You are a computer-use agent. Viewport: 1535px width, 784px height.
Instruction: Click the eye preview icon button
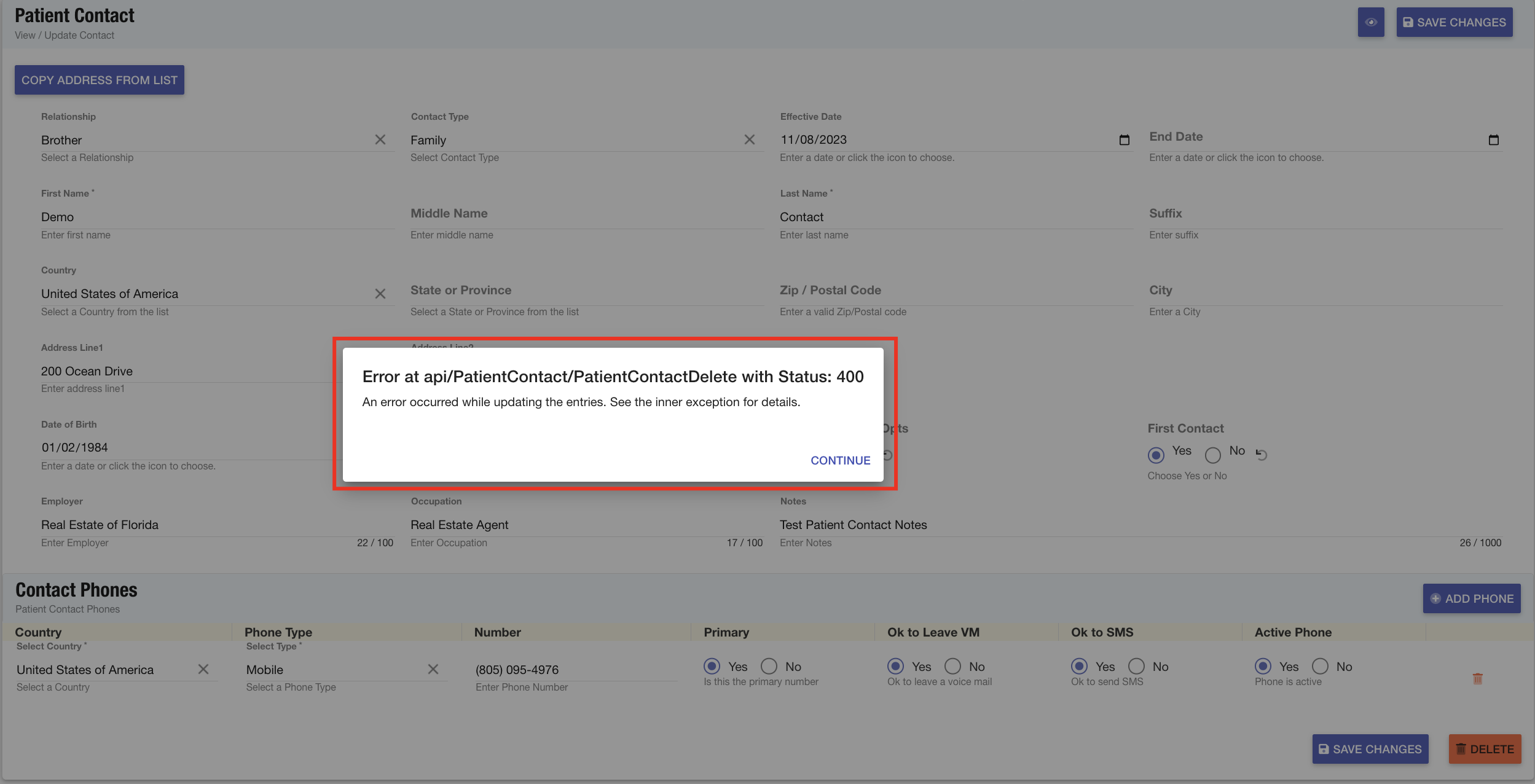[1370, 22]
